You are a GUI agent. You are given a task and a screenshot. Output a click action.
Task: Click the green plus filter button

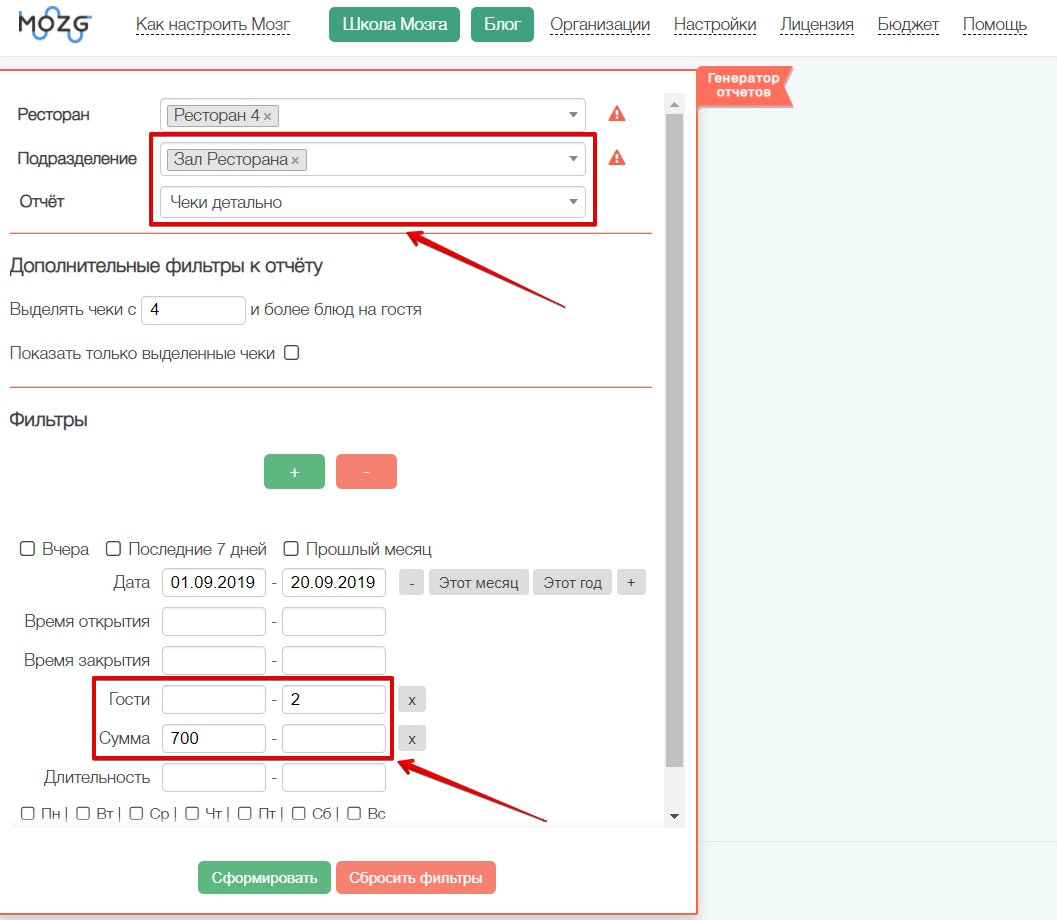[294, 472]
